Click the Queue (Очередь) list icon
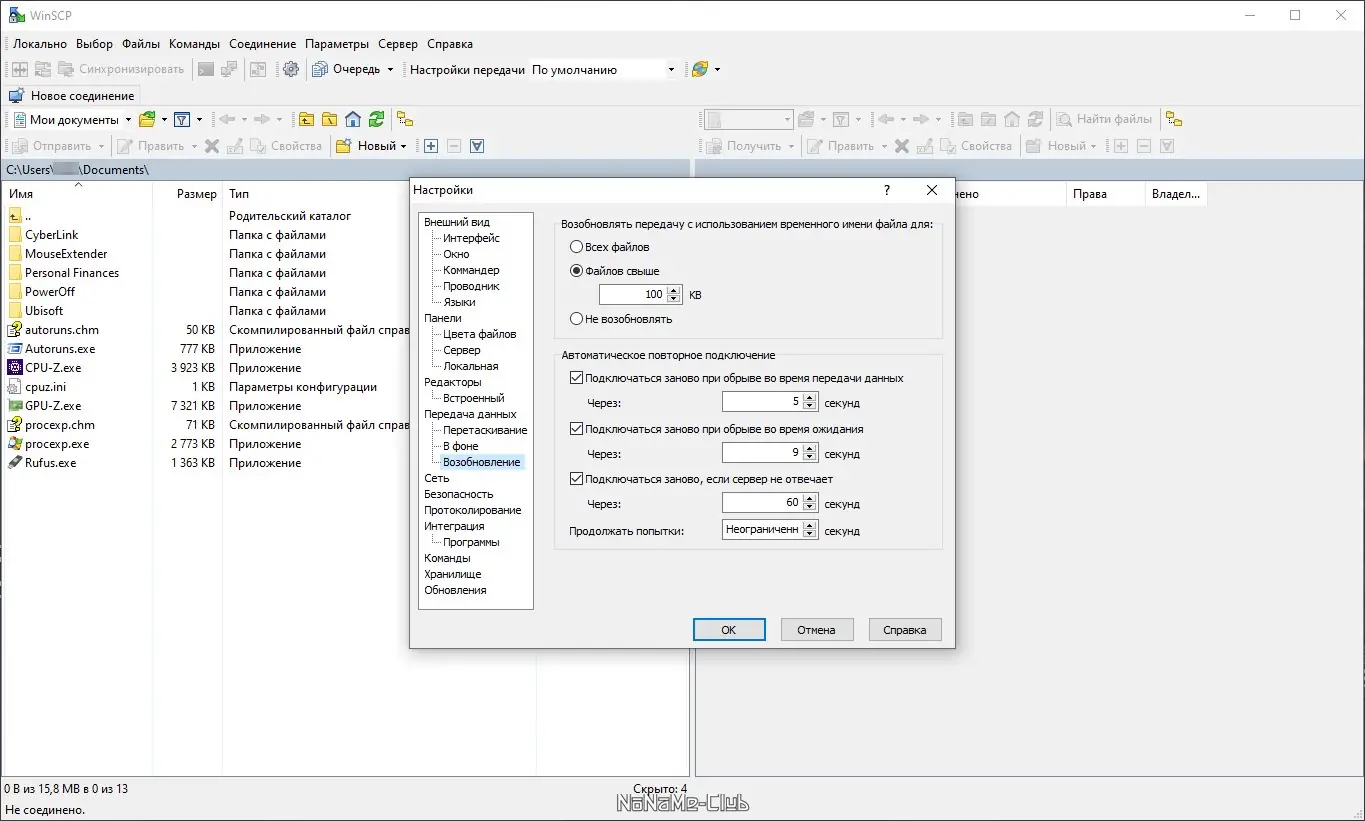This screenshot has width=1365, height=821. [320, 69]
